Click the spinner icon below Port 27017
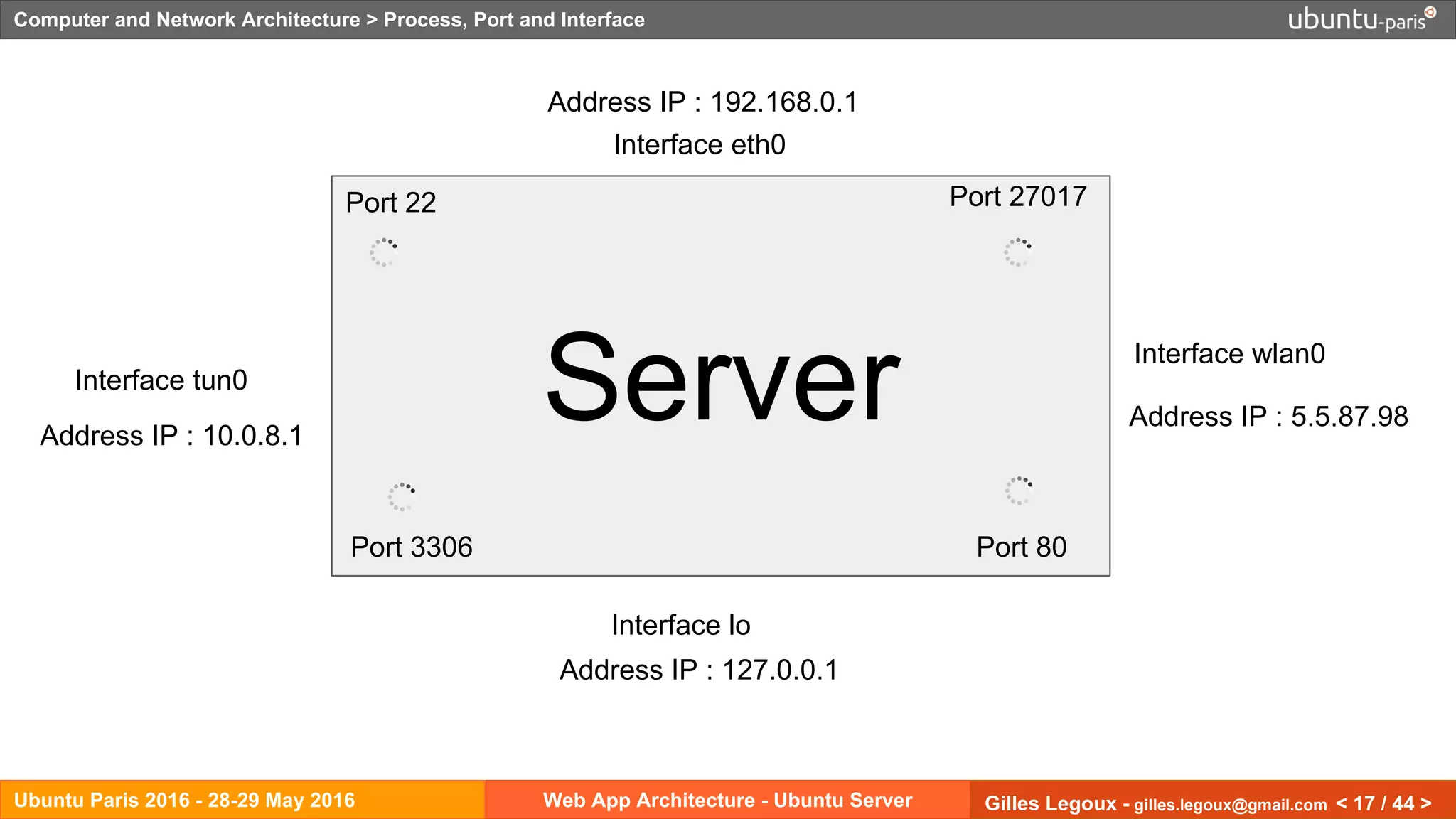Image resolution: width=1456 pixels, height=819 pixels. tap(1017, 252)
